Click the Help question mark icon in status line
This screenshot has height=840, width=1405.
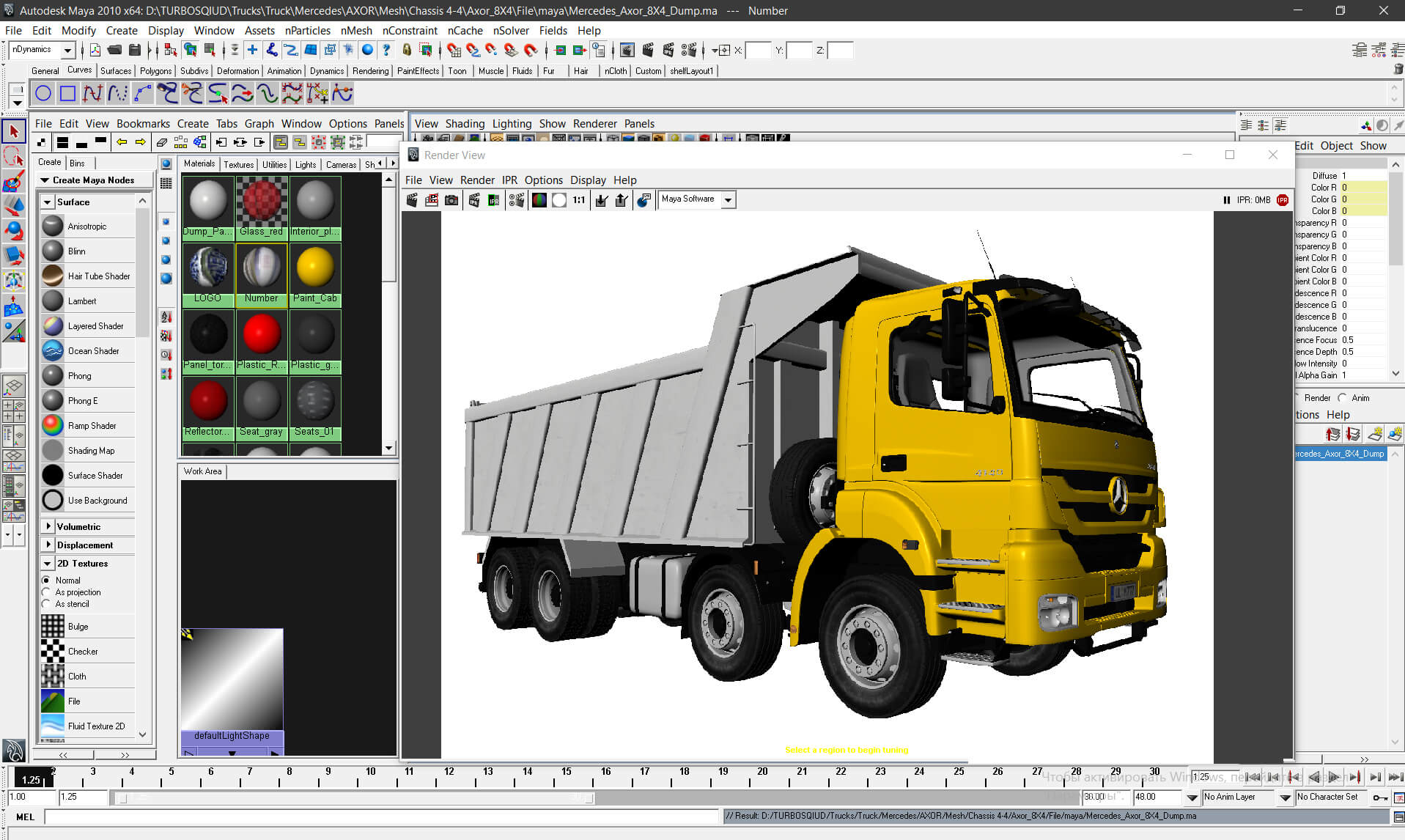point(386,50)
